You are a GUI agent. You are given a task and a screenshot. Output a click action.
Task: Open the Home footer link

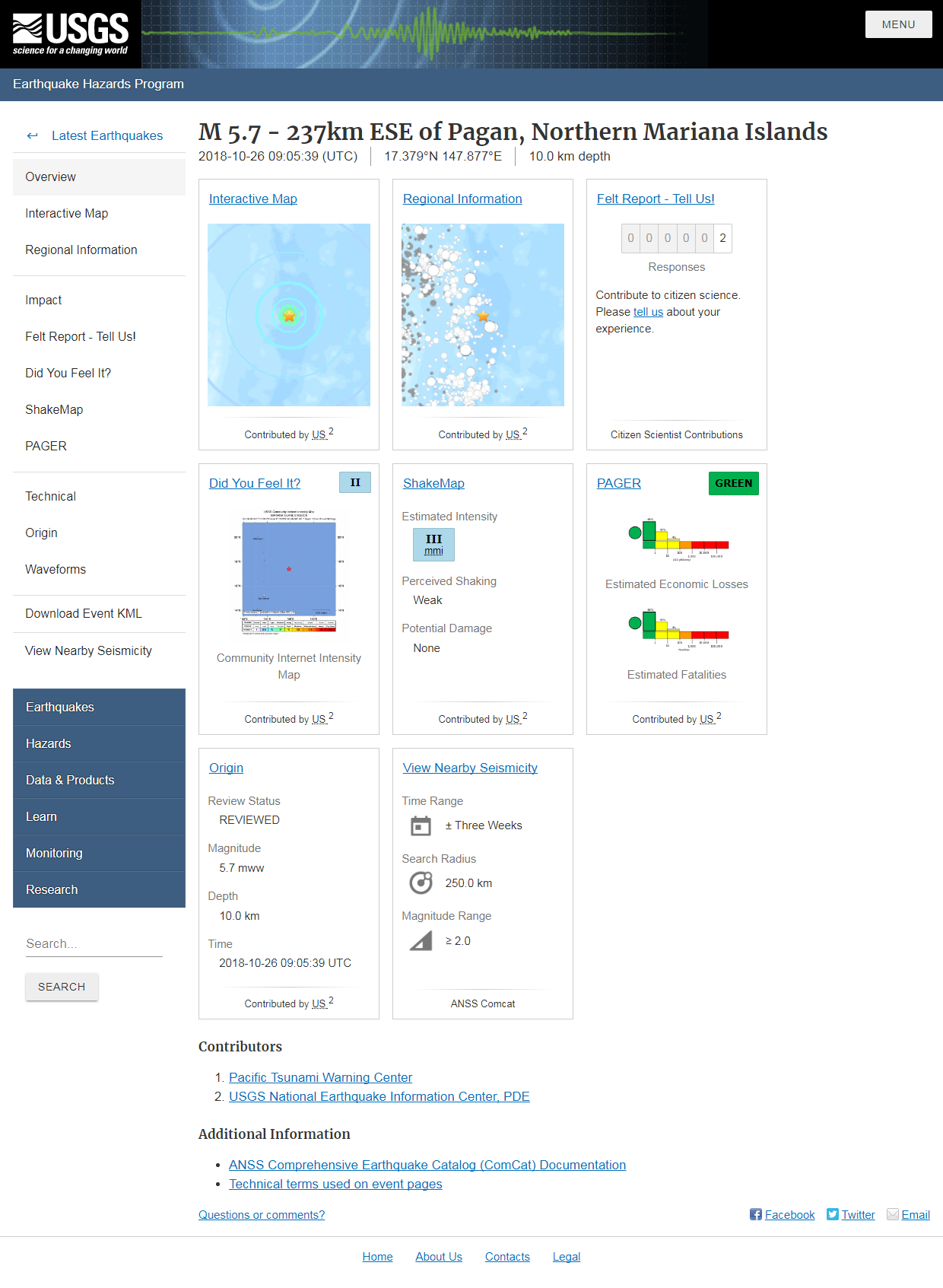[x=377, y=1257]
